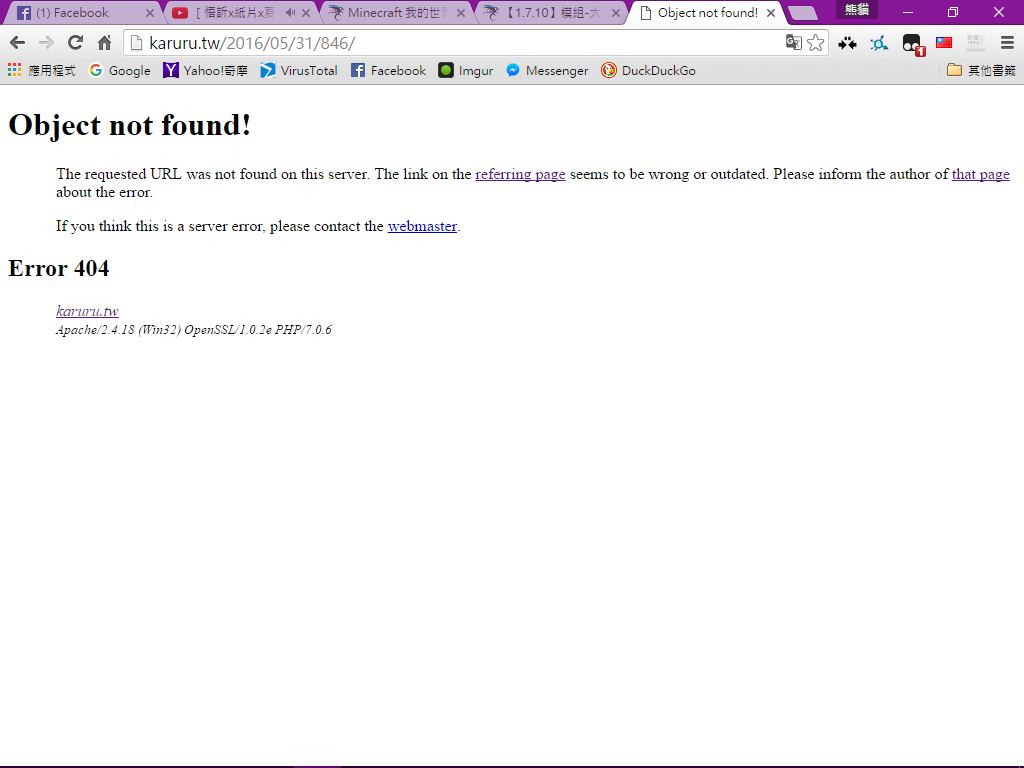Expand the 其他書籤 bookmarks folder
The image size is (1024, 768).
(980, 70)
